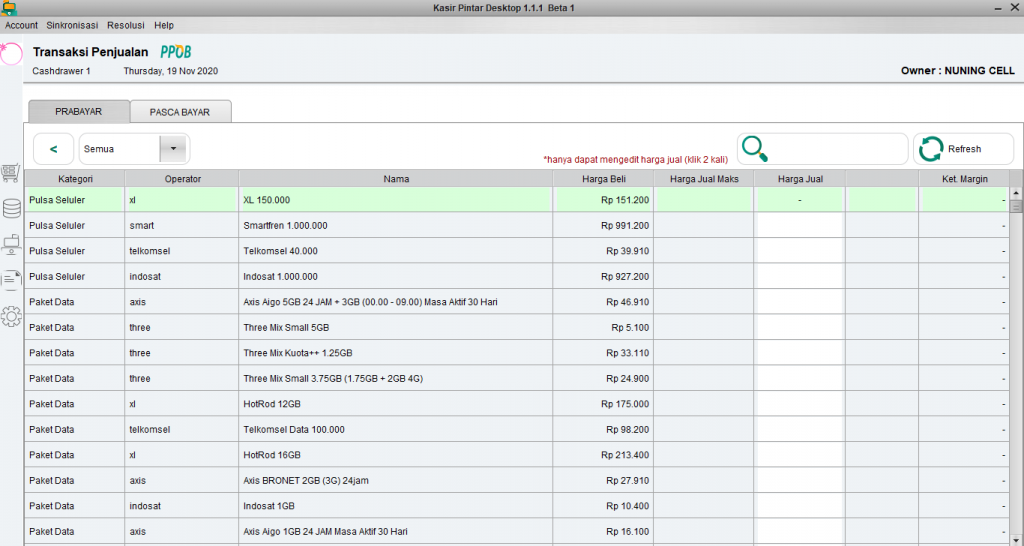Click the Rp 39.910 price cell

coord(603,251)
